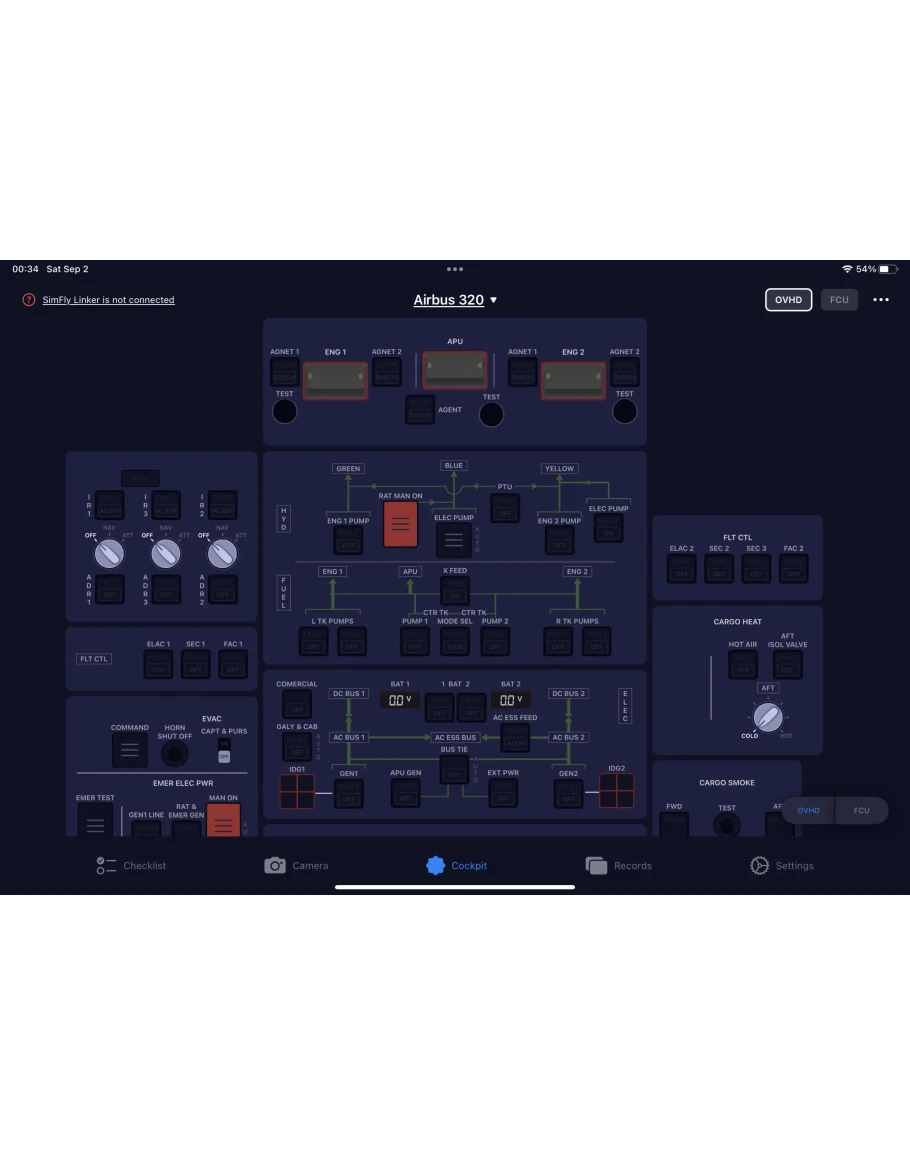The image size is (910, 1155).
Task: Flip the CAPT & PURS switch
Action: pos(224,750)
